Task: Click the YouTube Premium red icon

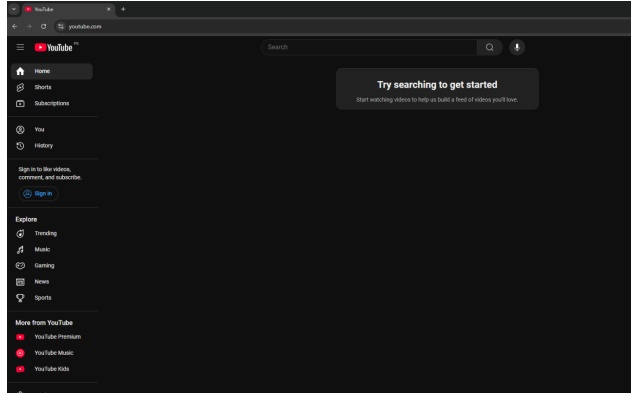Action: pyautogui.click(x=20, y=337)
